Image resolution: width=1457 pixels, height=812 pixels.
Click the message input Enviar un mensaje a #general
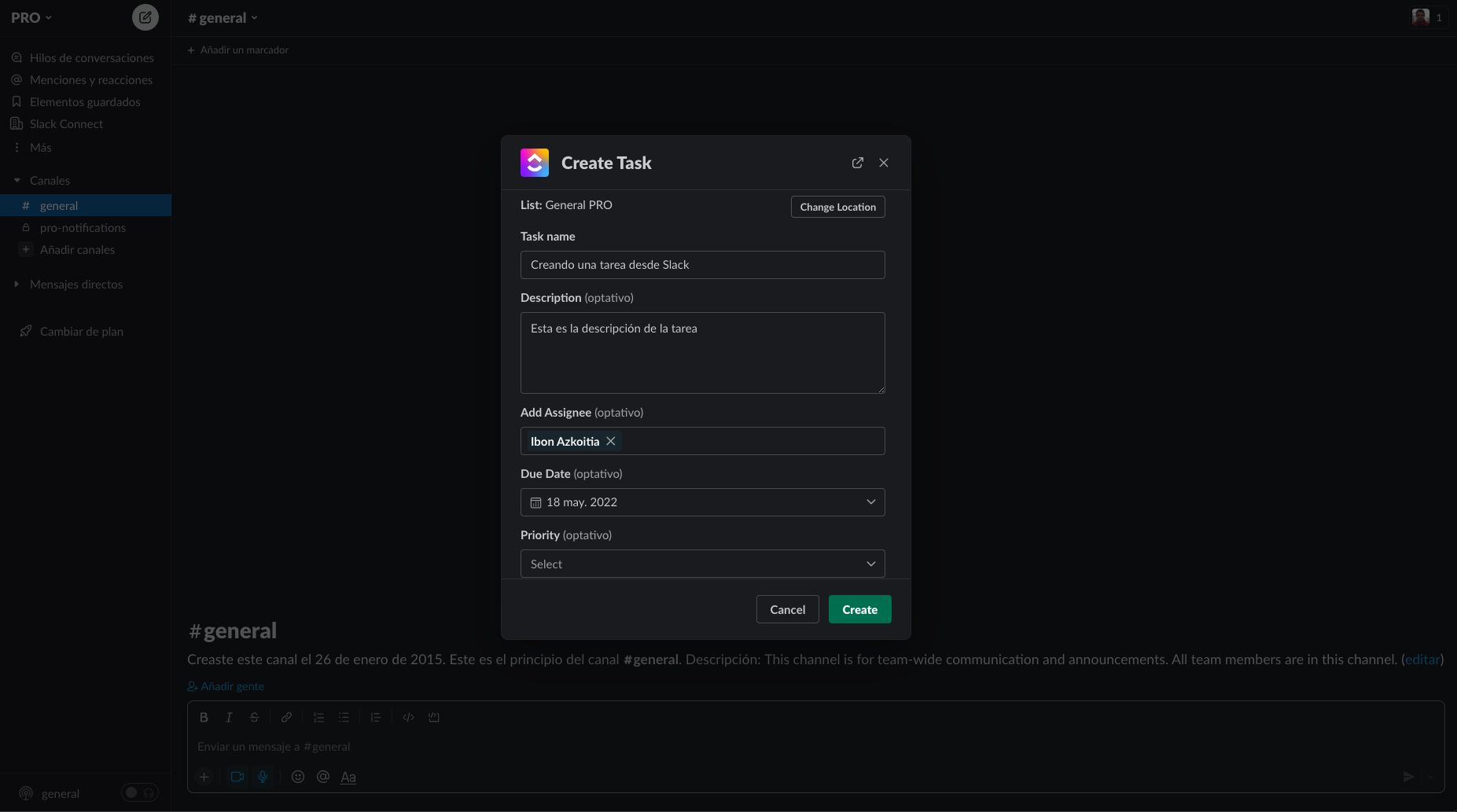coord(815,747)
